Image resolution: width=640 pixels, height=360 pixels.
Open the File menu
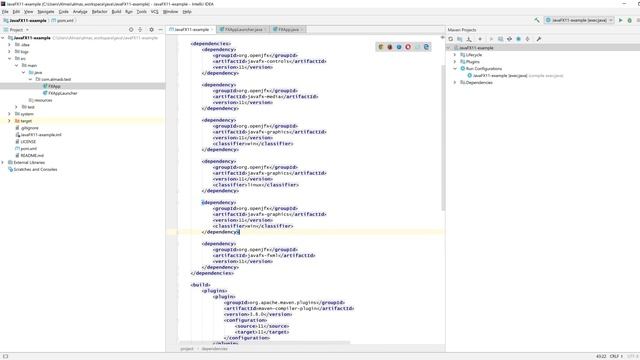click(x=5, y=12)
